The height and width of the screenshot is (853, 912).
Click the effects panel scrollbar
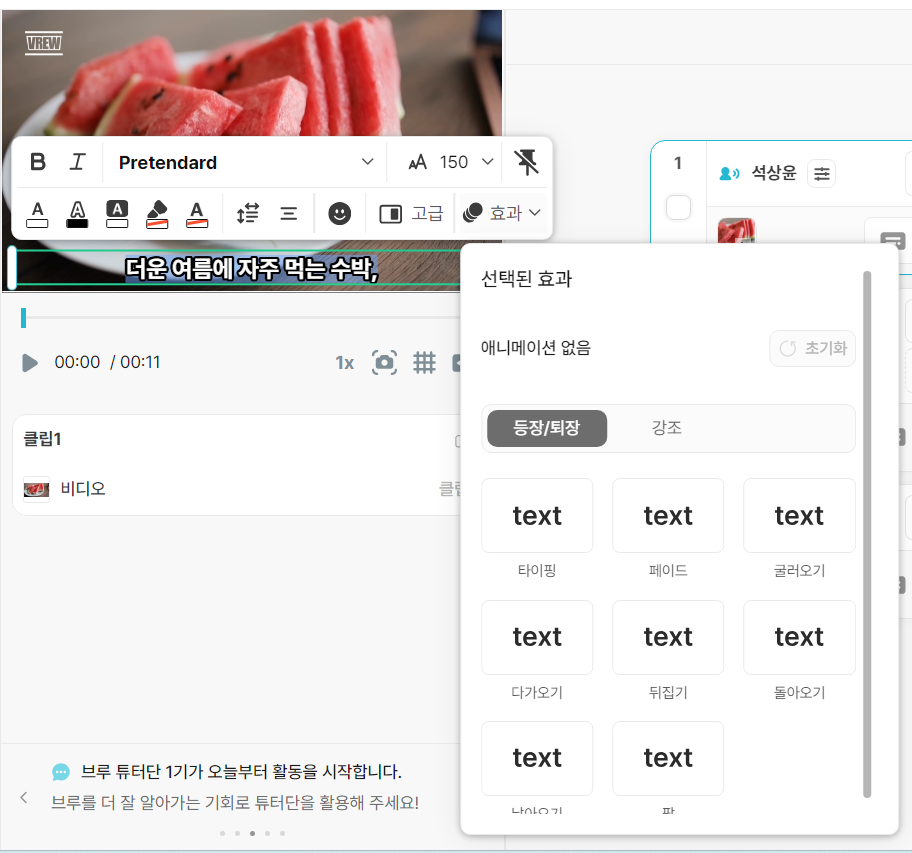tap(867, 534)
